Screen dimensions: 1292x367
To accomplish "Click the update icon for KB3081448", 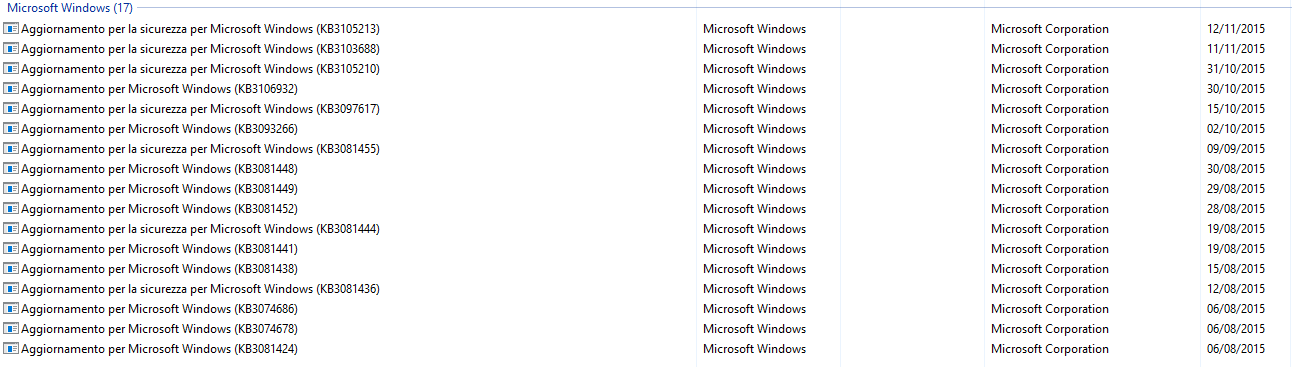I will [x=11, y=169].
